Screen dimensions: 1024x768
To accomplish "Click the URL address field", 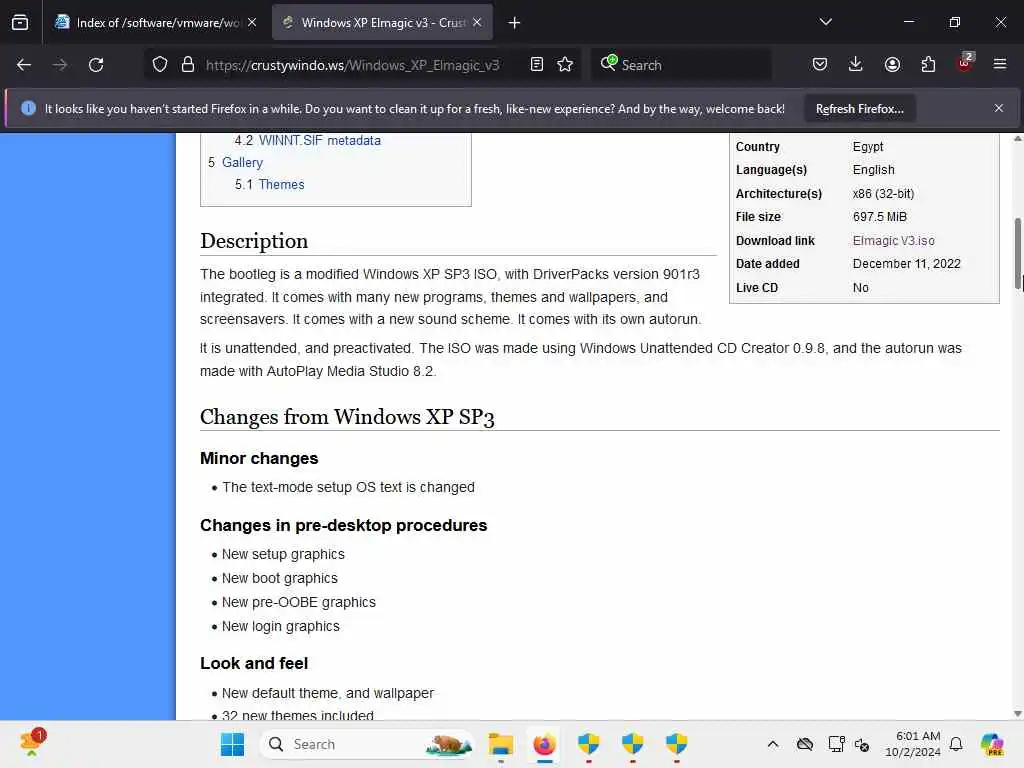I will [x=353, y=65].
